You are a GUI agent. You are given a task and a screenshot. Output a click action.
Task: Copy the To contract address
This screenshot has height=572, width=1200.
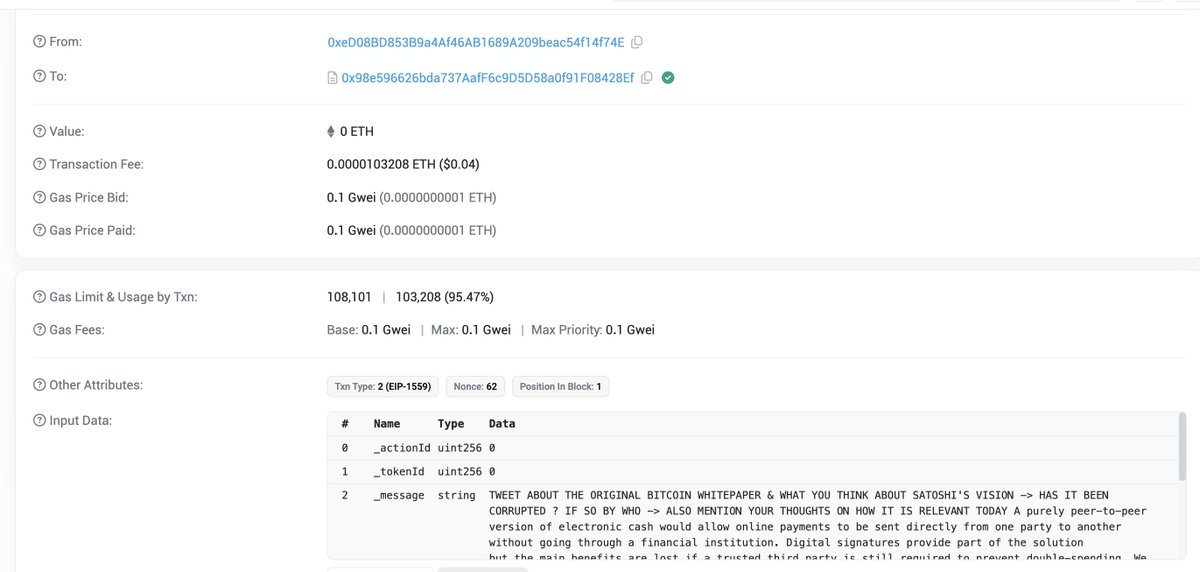pyautogui.click(x=646, y=77)
